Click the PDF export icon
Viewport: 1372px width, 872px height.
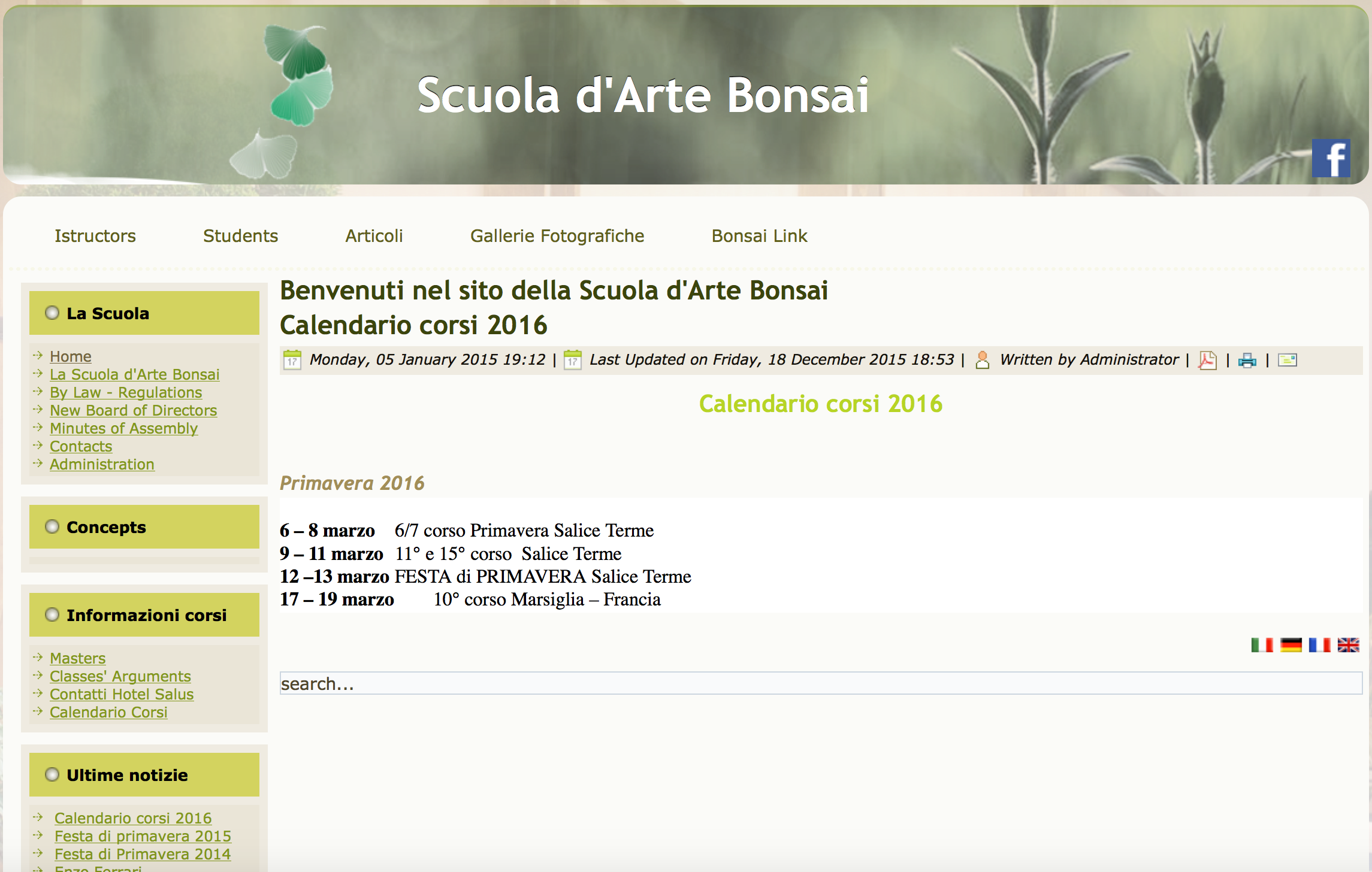1207,360
